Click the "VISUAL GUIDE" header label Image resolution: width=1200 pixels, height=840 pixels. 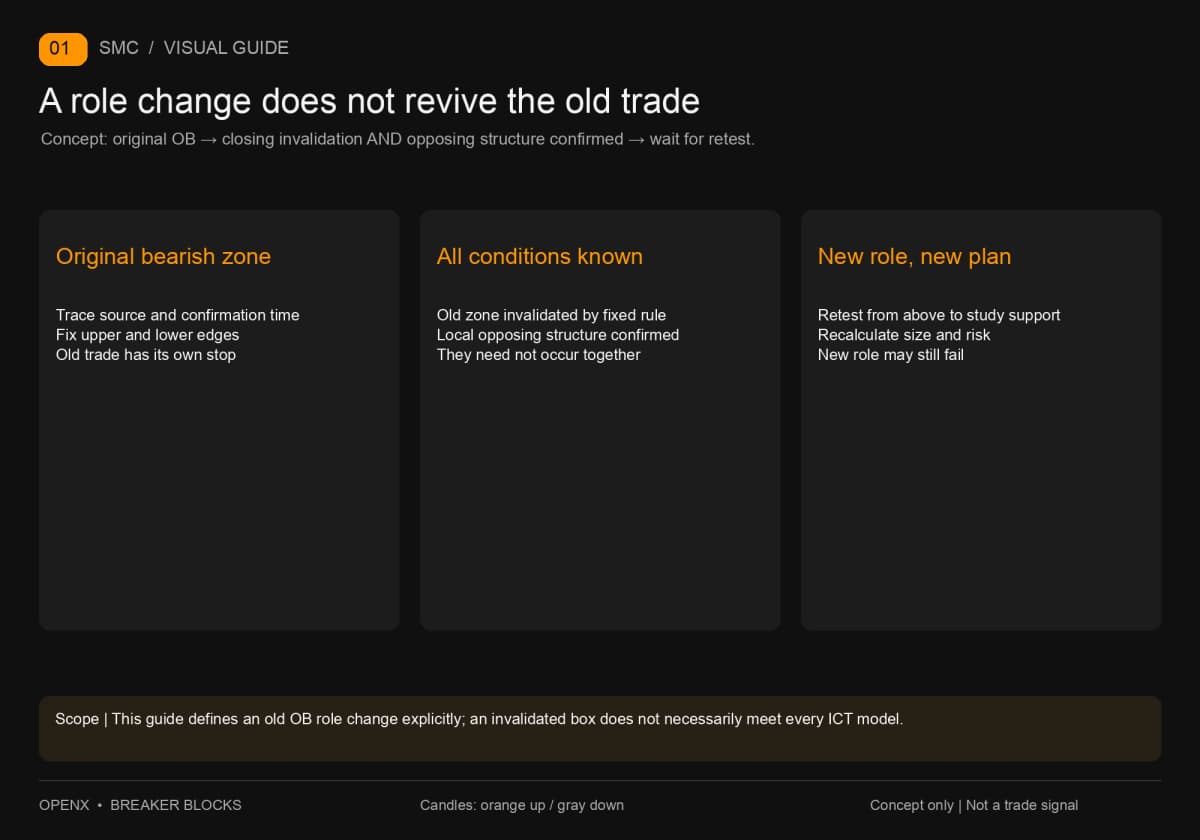(226, 48)
